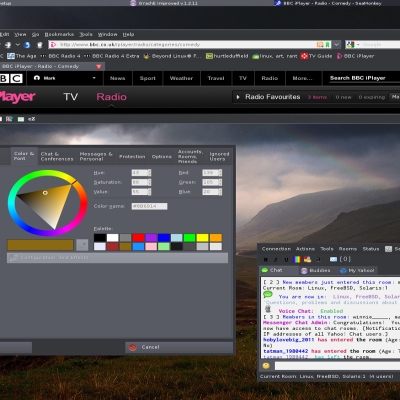Pick the purple palette swatch
Screen dimensions: 400x400
pos(151,238)
